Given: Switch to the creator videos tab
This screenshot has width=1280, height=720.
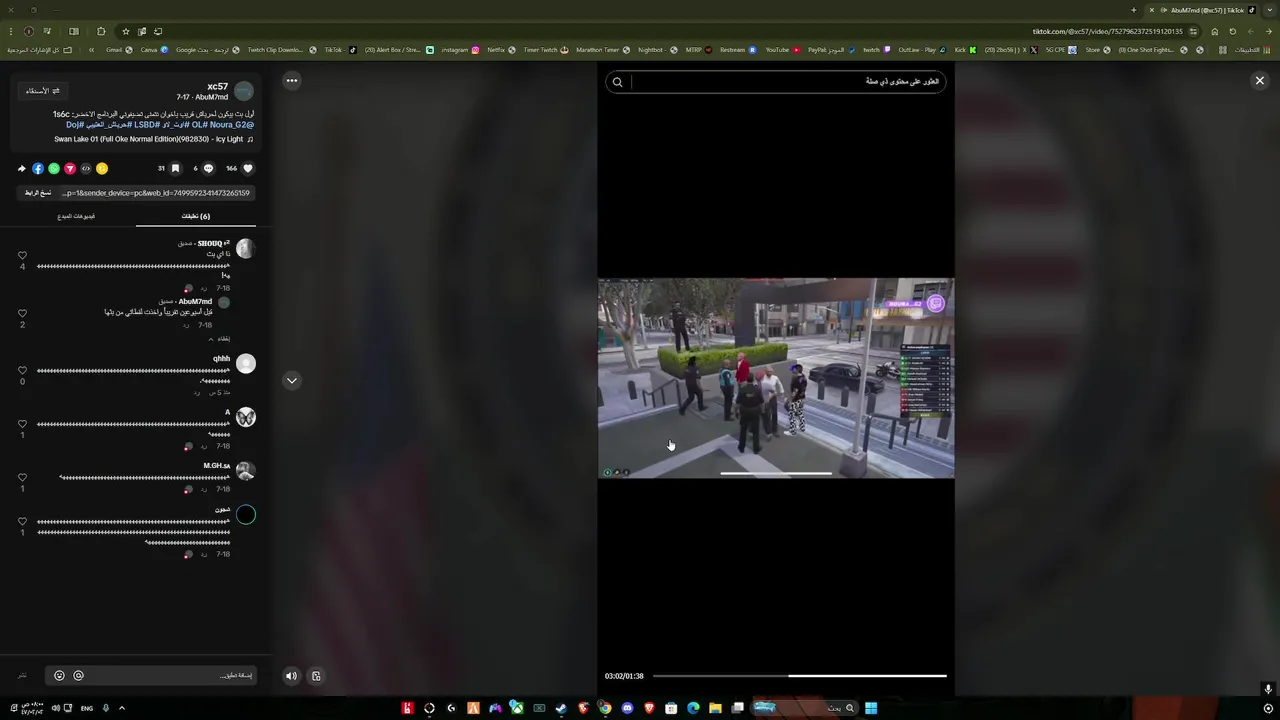Looking at the screenshot, I should 76,216.
